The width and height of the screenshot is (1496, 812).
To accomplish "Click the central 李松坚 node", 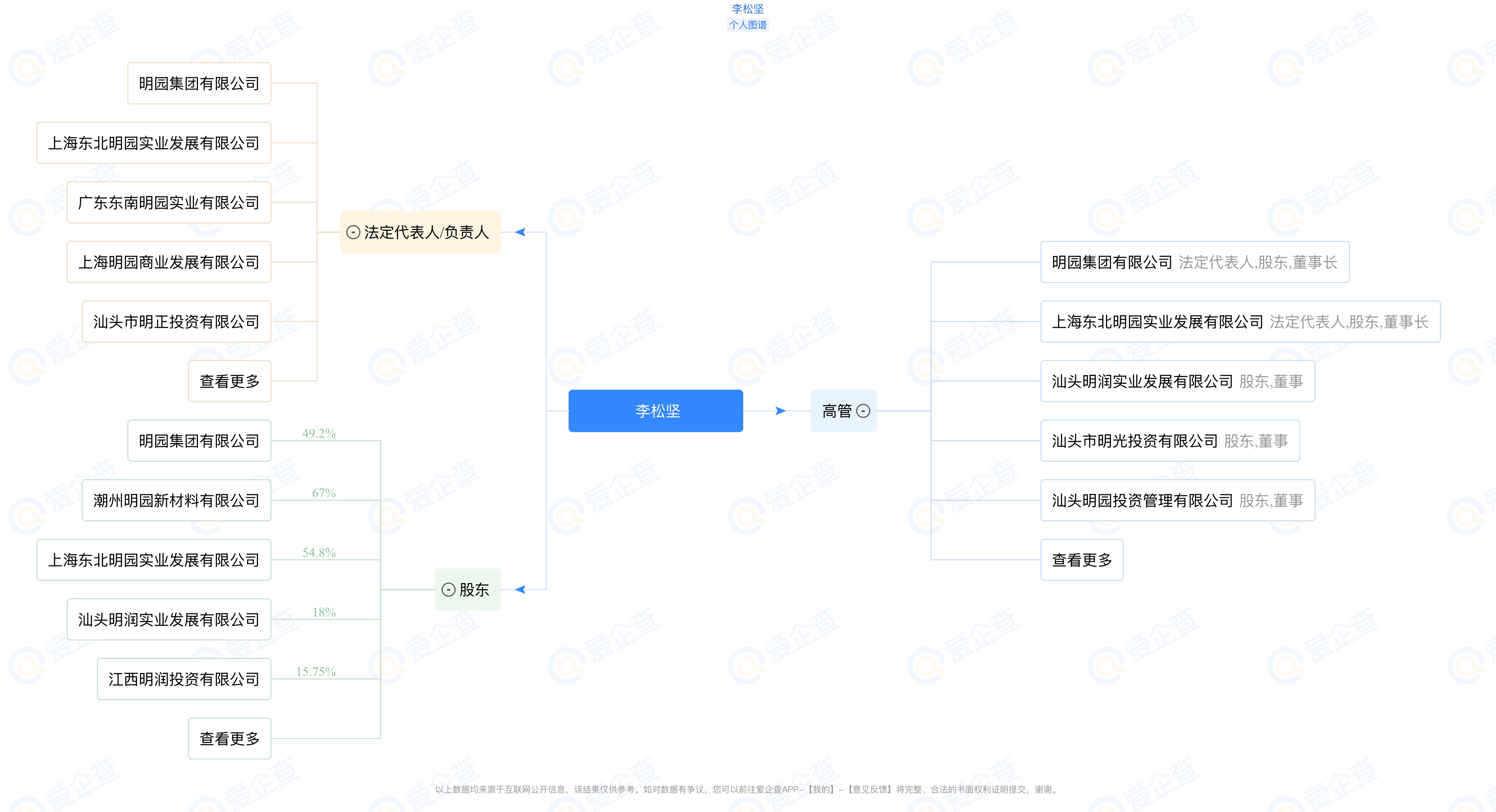I will 656,411.
